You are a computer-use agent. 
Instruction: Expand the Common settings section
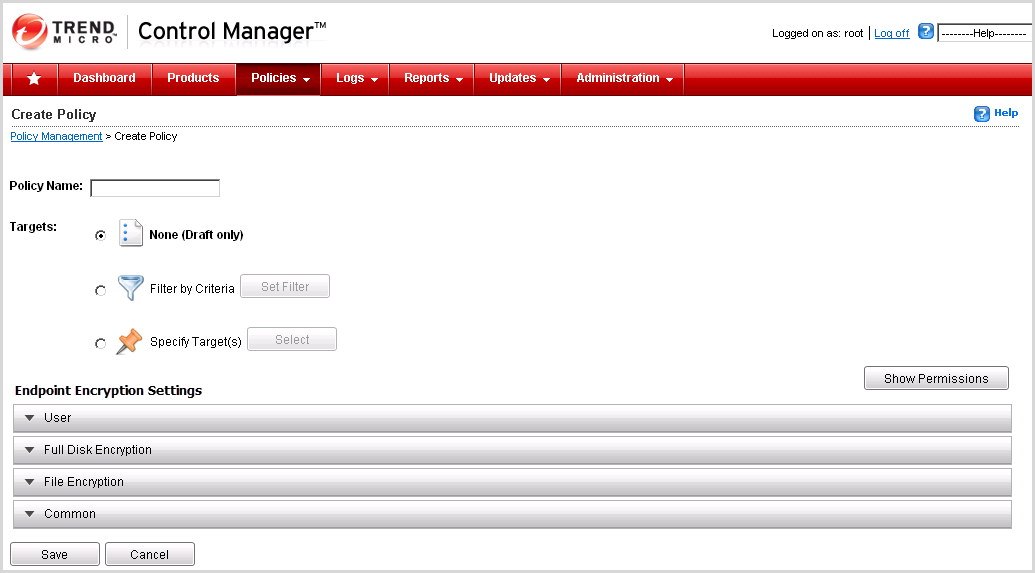click(x=512, y=514)
